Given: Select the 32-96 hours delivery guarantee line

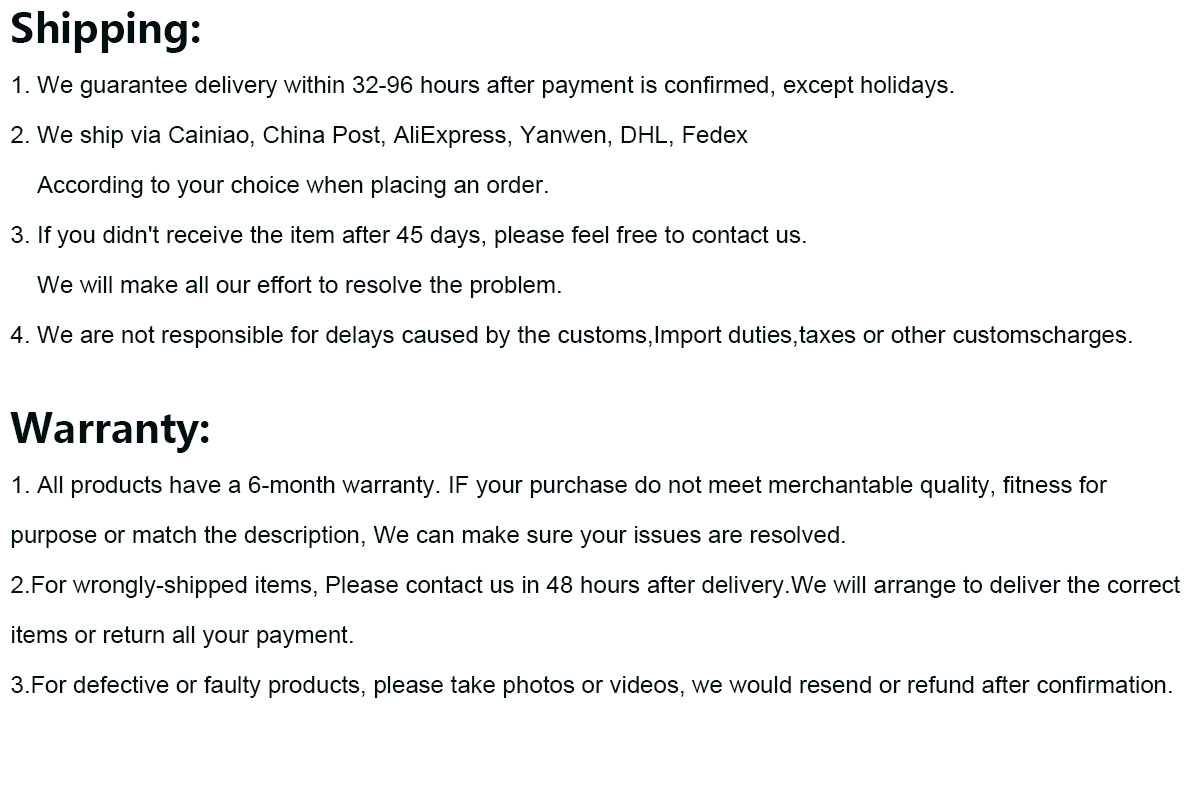Looking at the screenshot, I should [x=483, y=86].
